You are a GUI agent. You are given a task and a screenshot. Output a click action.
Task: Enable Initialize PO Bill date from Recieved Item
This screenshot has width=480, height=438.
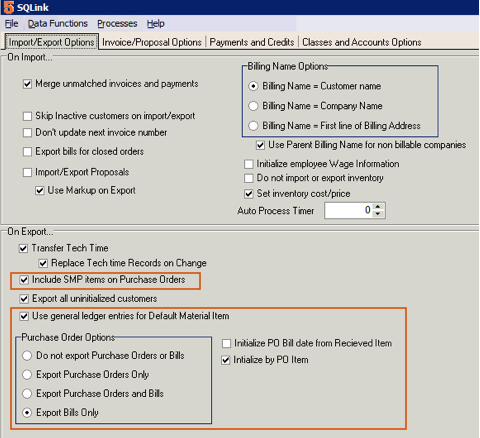click(226, 343)
